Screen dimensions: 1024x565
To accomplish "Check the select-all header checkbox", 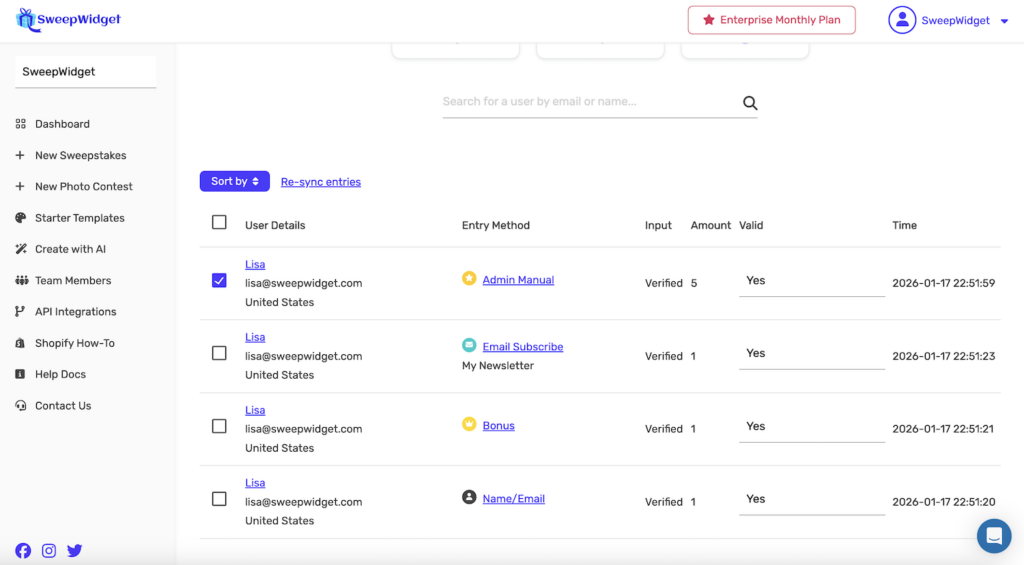I will 219,223.
